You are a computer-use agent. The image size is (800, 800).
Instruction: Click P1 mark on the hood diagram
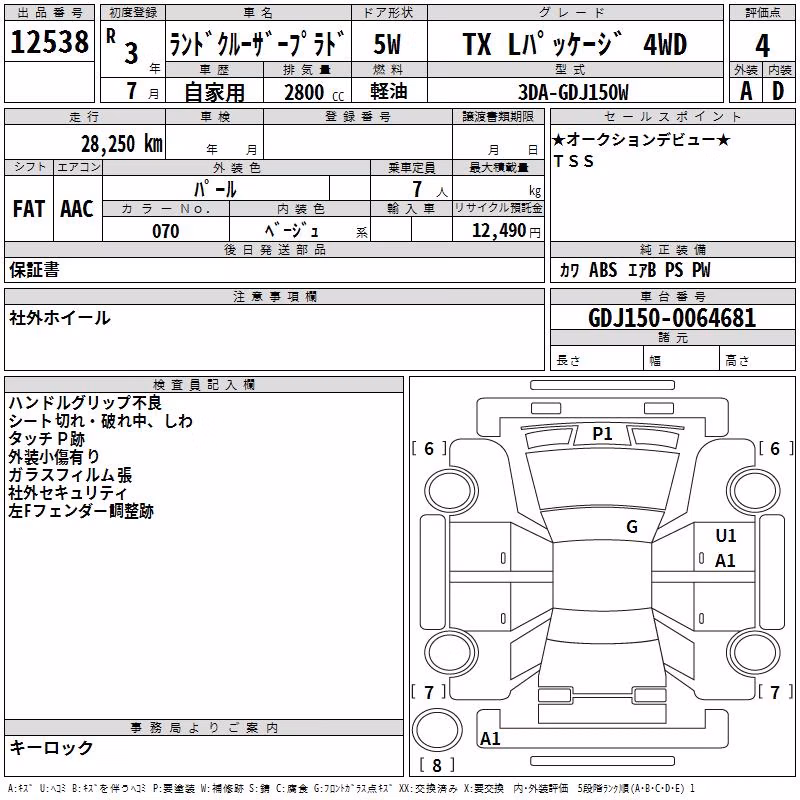coord(602,434)
